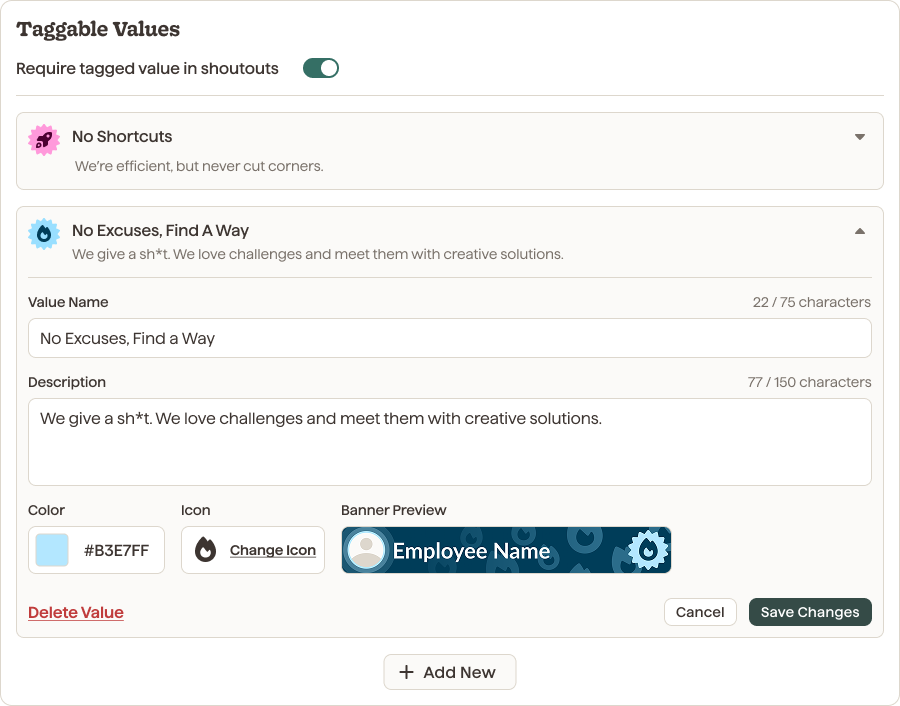Image resolution: width=900 pixels, height=706 pixels.
Task: Click "We're efficient, but never cut corners." text
Action: click(x=199, y=166)
